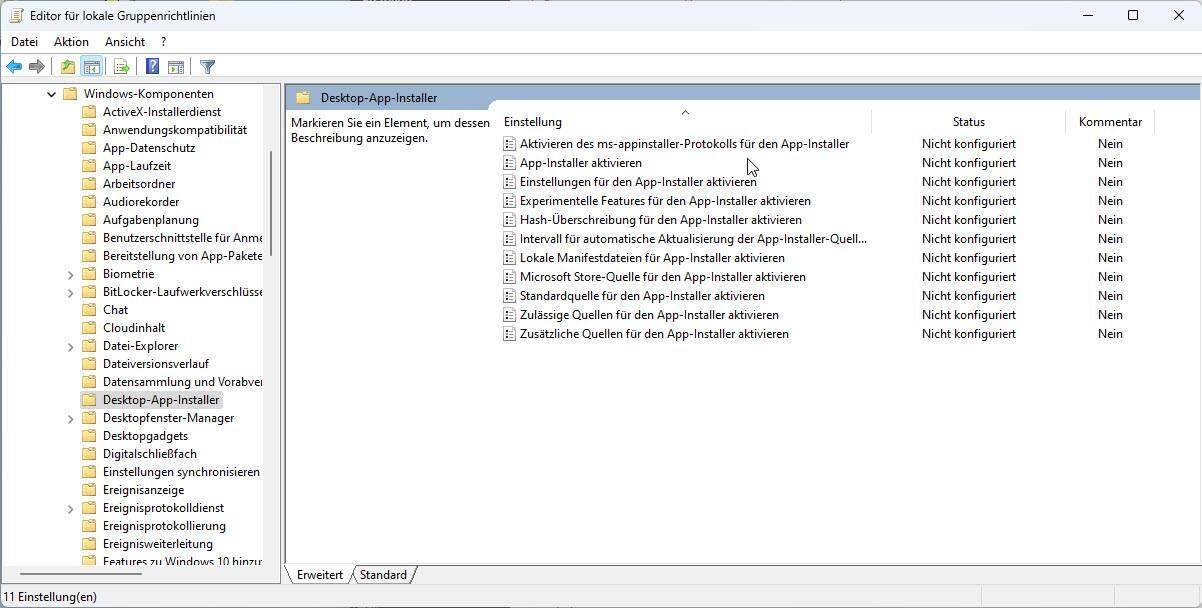
Task: Open the Aktion menu
Action: [71, 42]
